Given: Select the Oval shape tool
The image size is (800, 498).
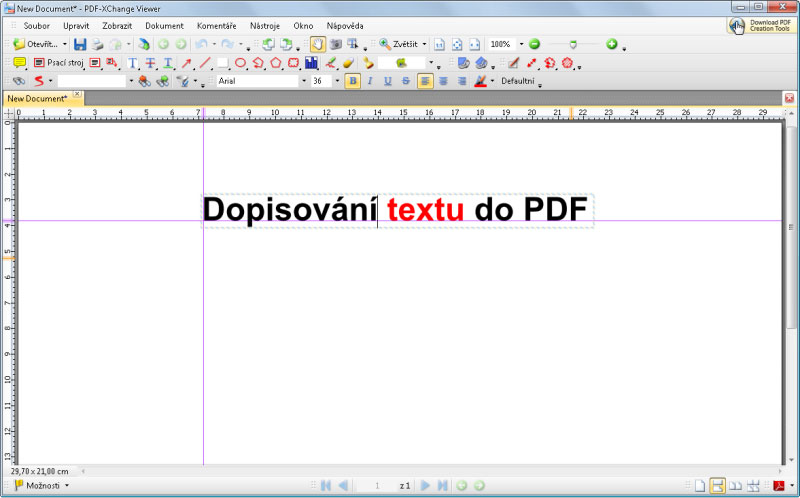Looking at the screenshot, I should click(240, 62).
